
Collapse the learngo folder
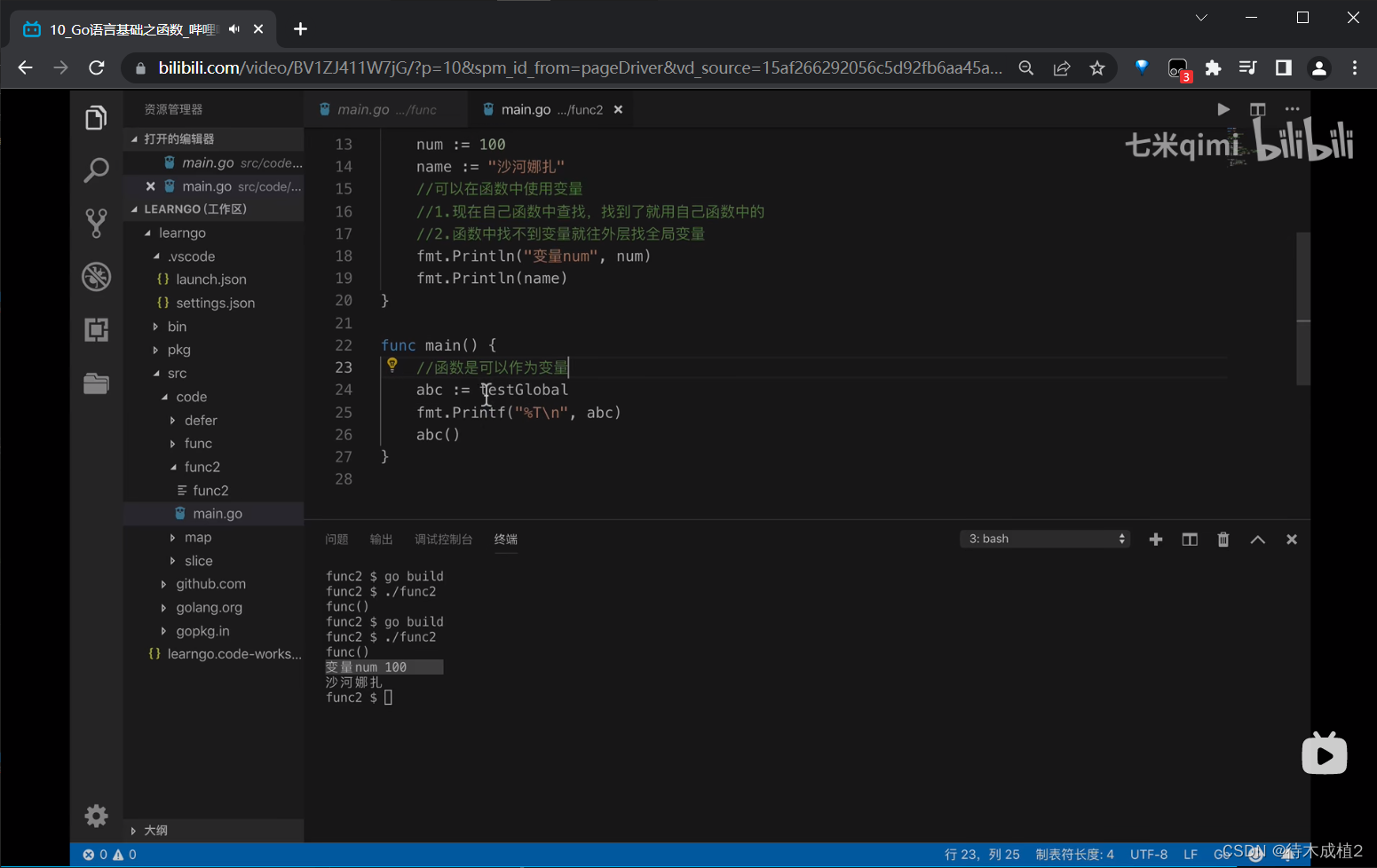pyautogui.click(x=213, y=233)
